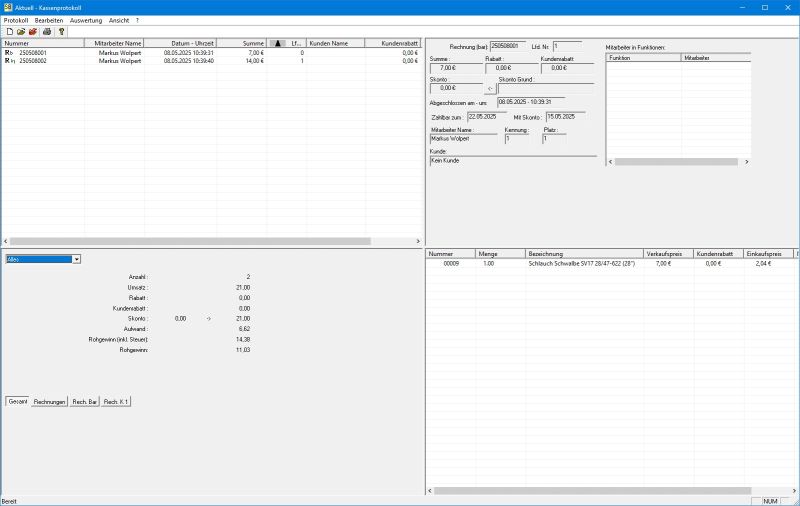Viewport: 800px width, 506px height.
Task: Click the Funktion column header
Action: pos(644,58)
